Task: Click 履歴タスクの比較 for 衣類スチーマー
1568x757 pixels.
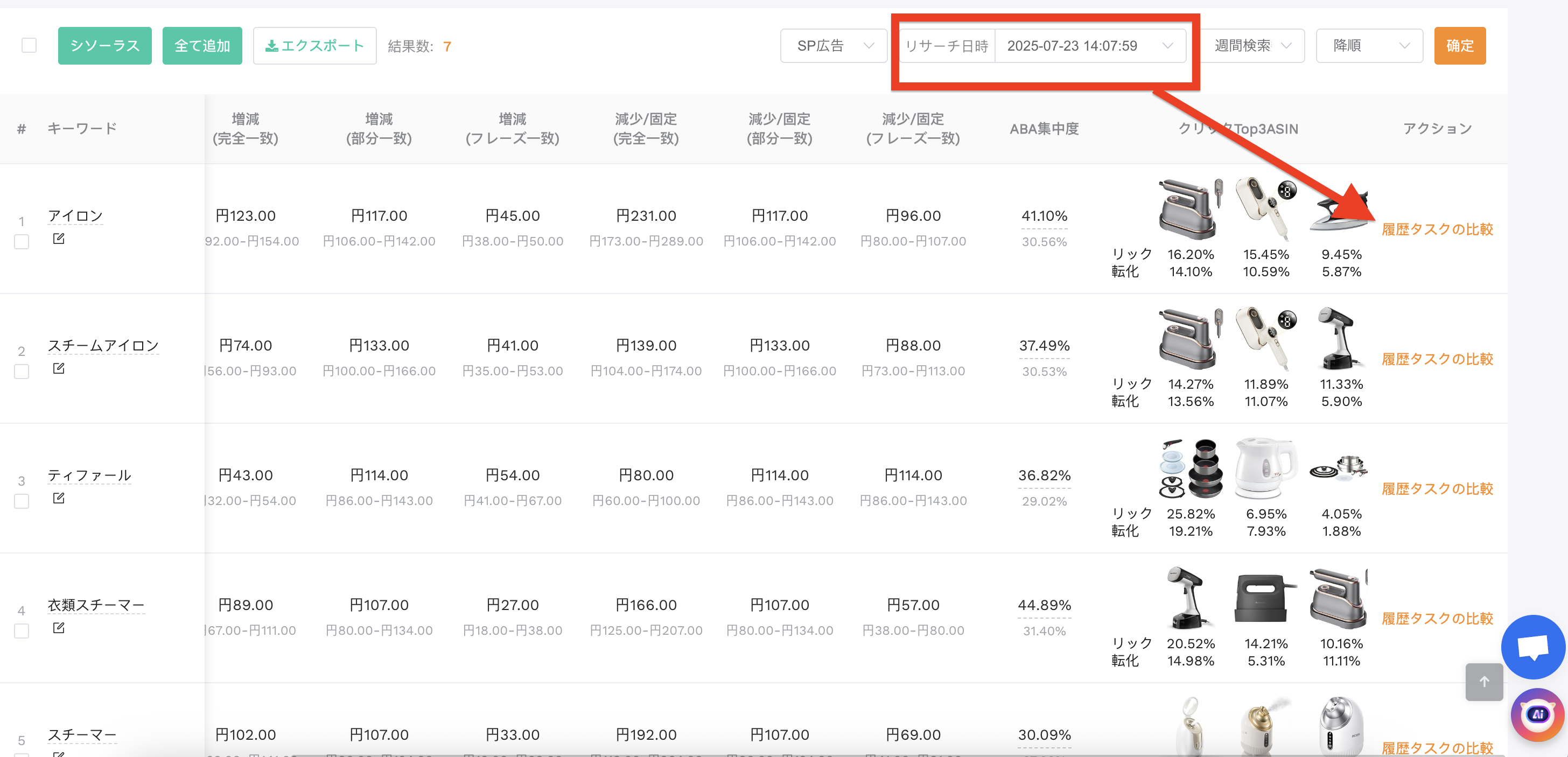Action: click(1437, 618)
